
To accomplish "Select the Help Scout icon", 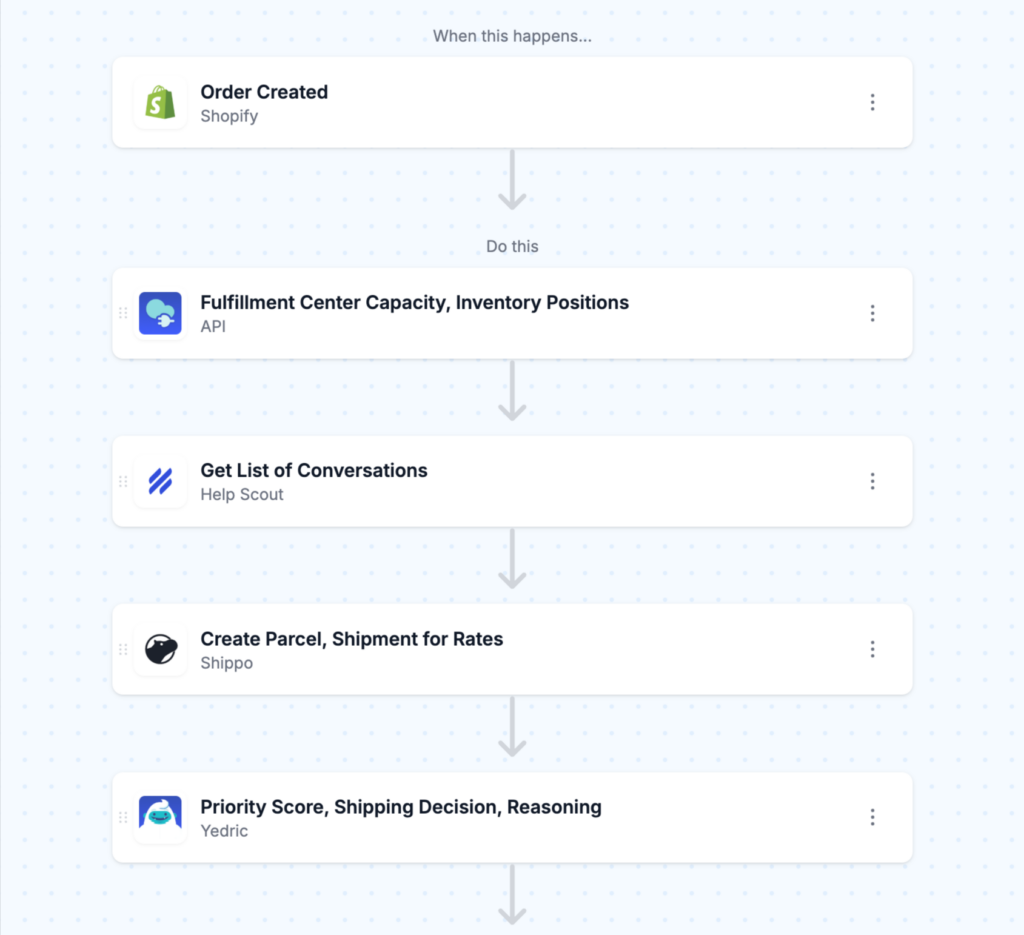I will 160,481.
